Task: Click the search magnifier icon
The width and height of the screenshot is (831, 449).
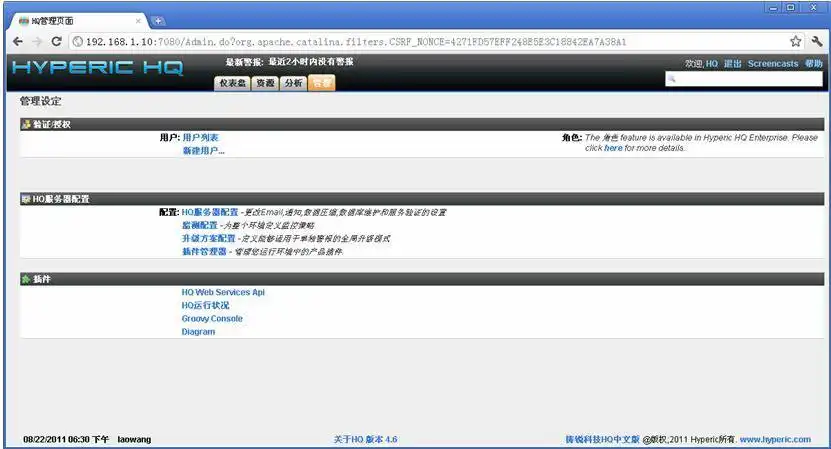Action: (x=671, y=79)
